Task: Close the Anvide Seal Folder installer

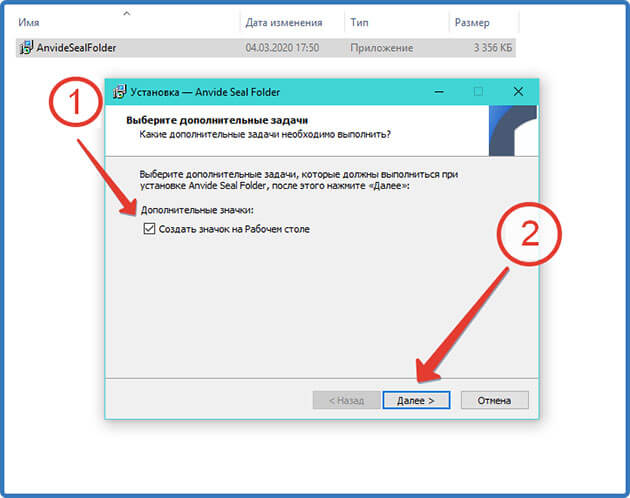Action: click(518, 92)
